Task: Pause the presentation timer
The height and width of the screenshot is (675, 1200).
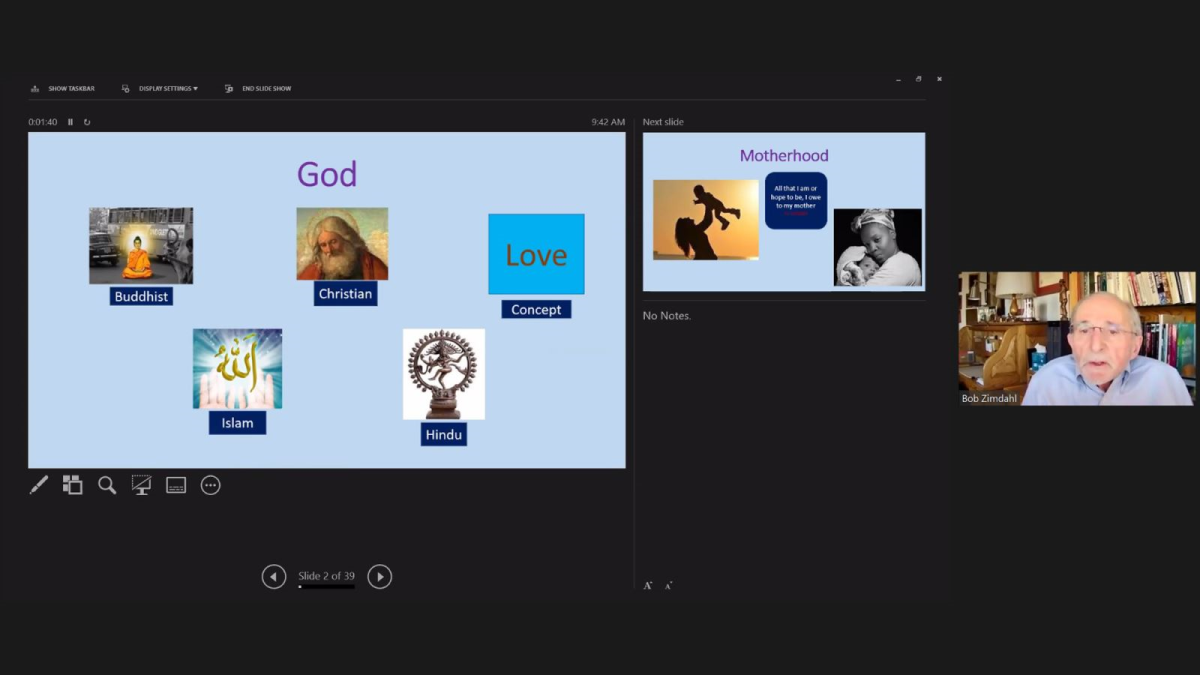Action: (x=70, y=122)
